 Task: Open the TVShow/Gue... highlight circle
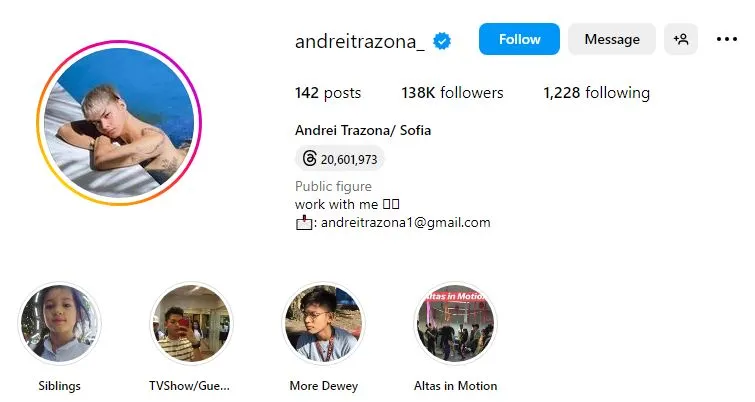point(191,323)
